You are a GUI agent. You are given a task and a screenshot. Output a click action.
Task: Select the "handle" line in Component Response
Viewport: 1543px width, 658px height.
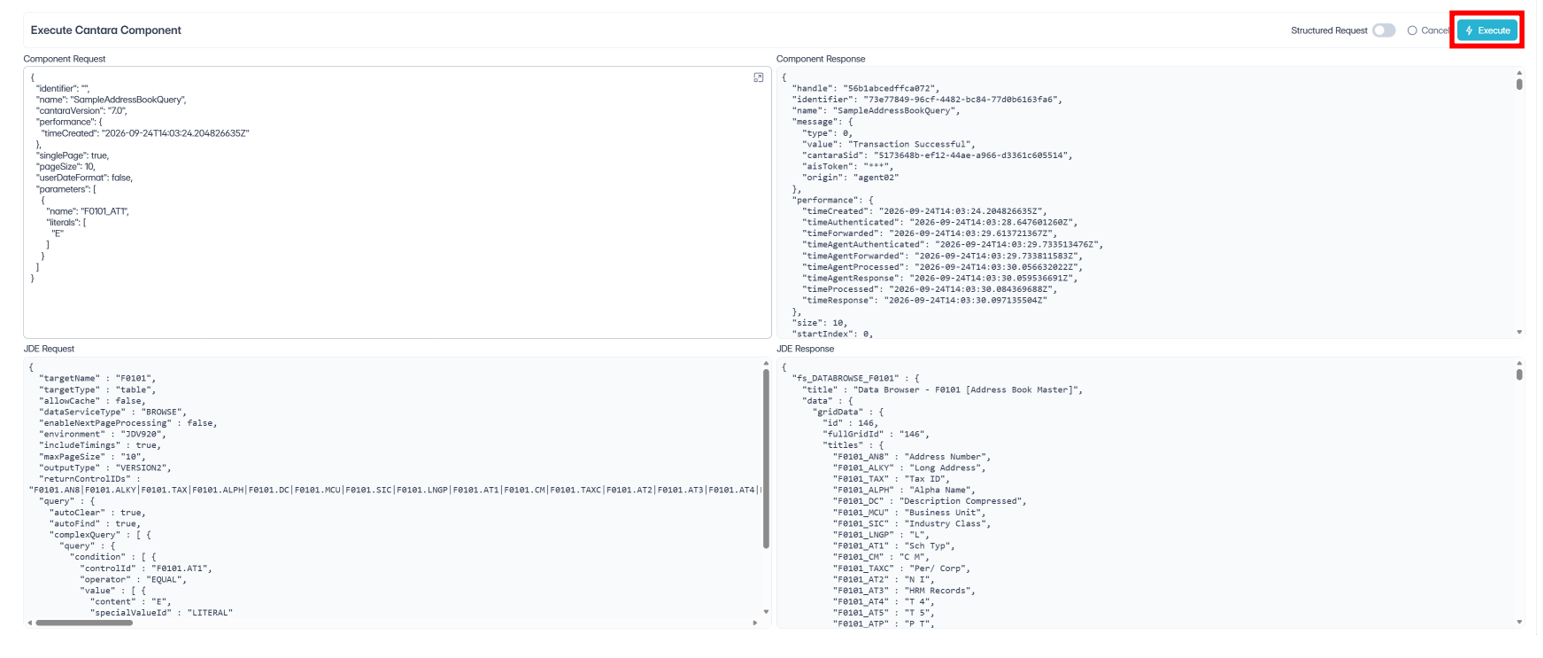866,89
